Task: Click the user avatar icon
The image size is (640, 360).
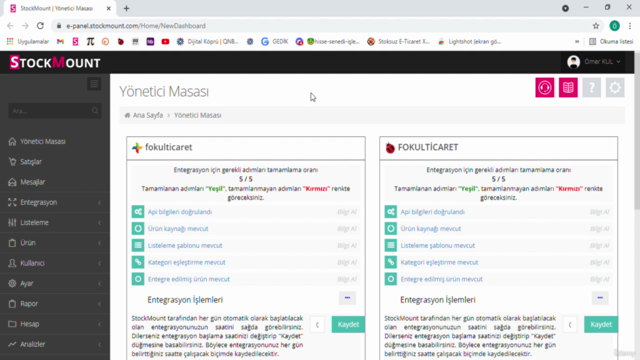Action: (x=573, y=62)
